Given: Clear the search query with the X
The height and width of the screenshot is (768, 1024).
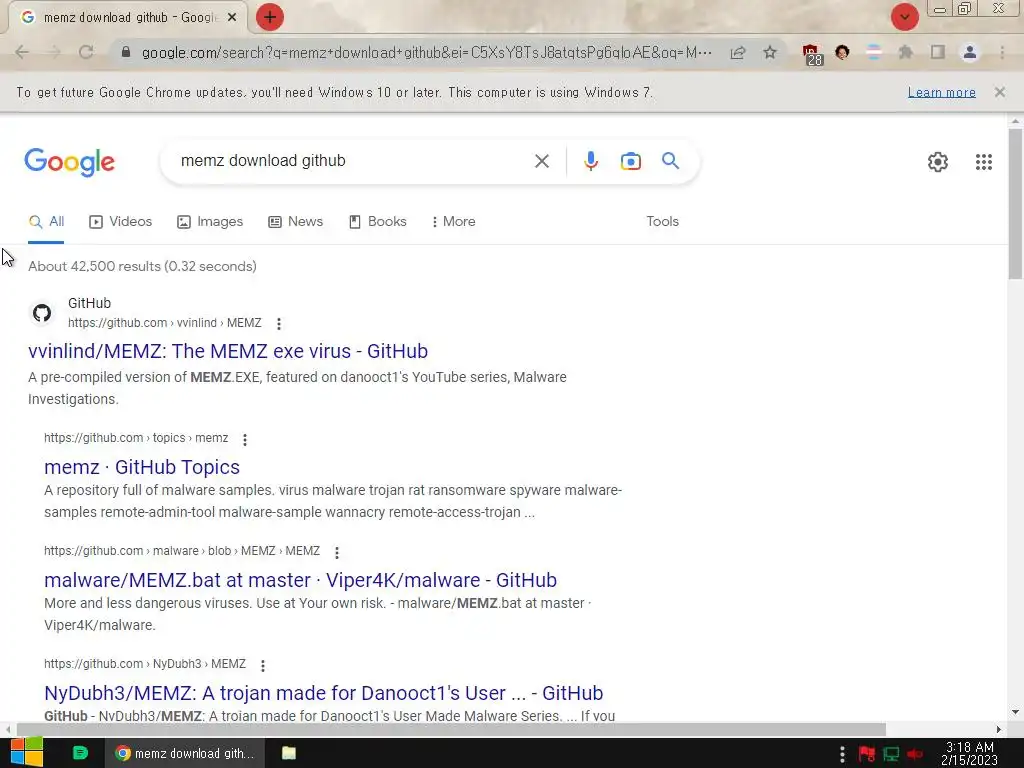Looking at the screenshot, I should point(542,161).
